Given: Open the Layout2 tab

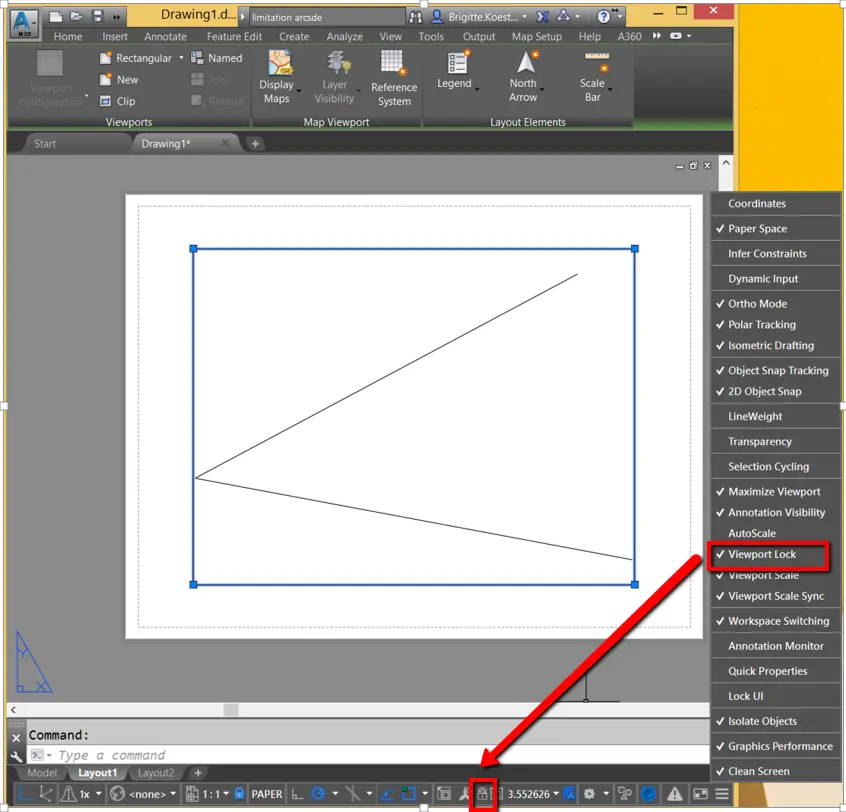Looking at the screenshot, I should click(156, 772).
